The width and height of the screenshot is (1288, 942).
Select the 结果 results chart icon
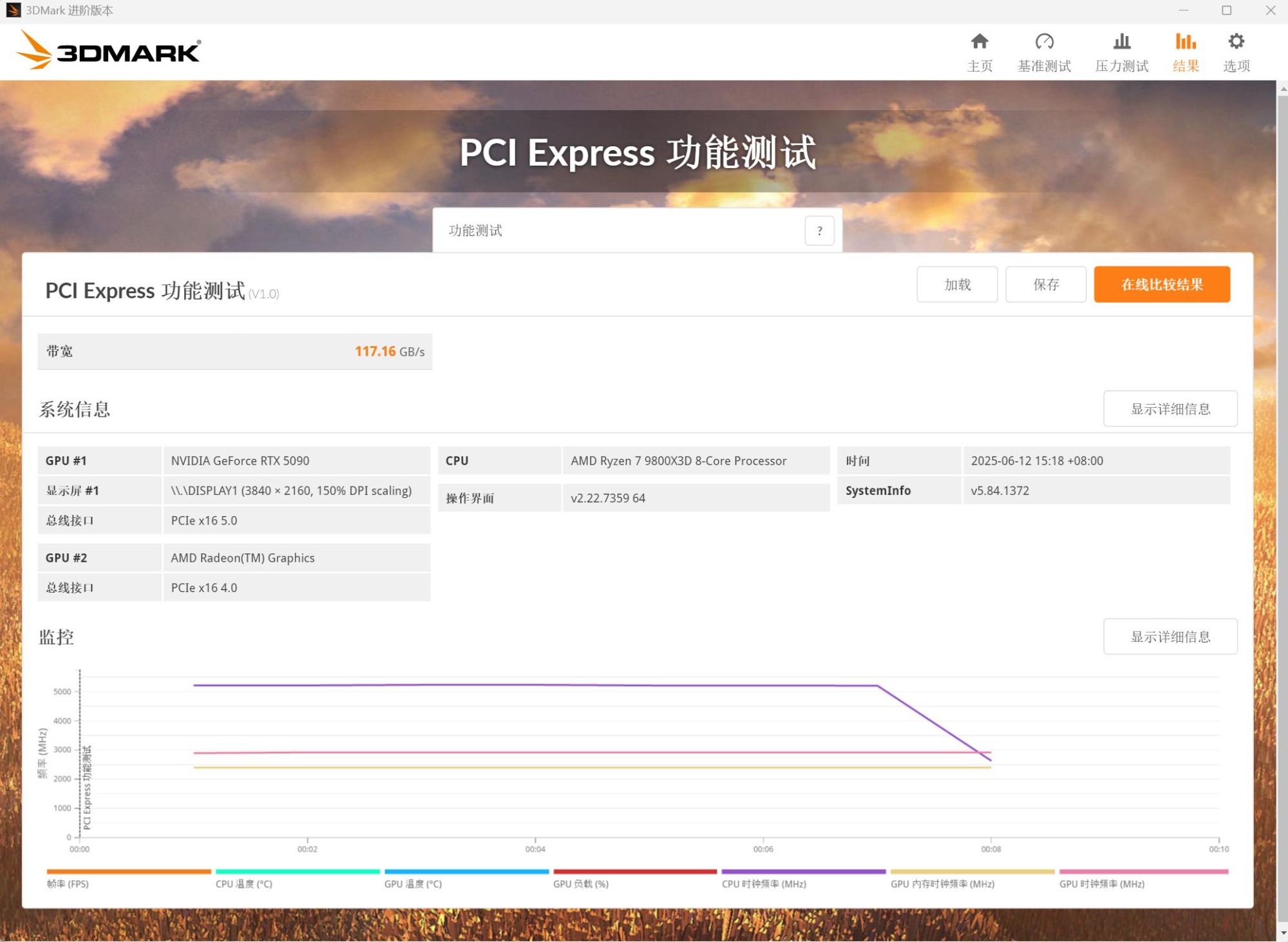[1186, 42]
